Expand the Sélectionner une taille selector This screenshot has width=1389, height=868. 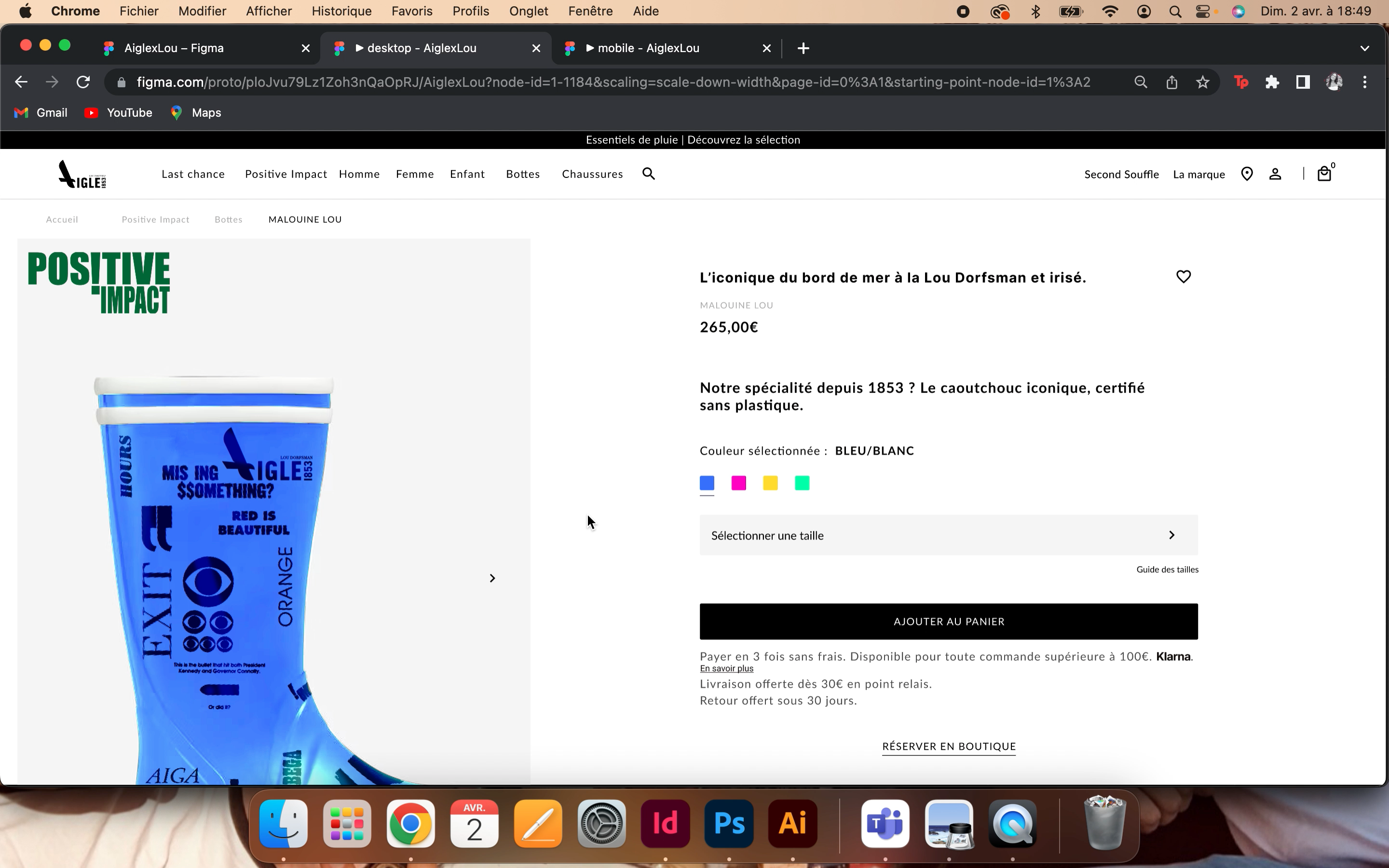click(x=948, y=535)
